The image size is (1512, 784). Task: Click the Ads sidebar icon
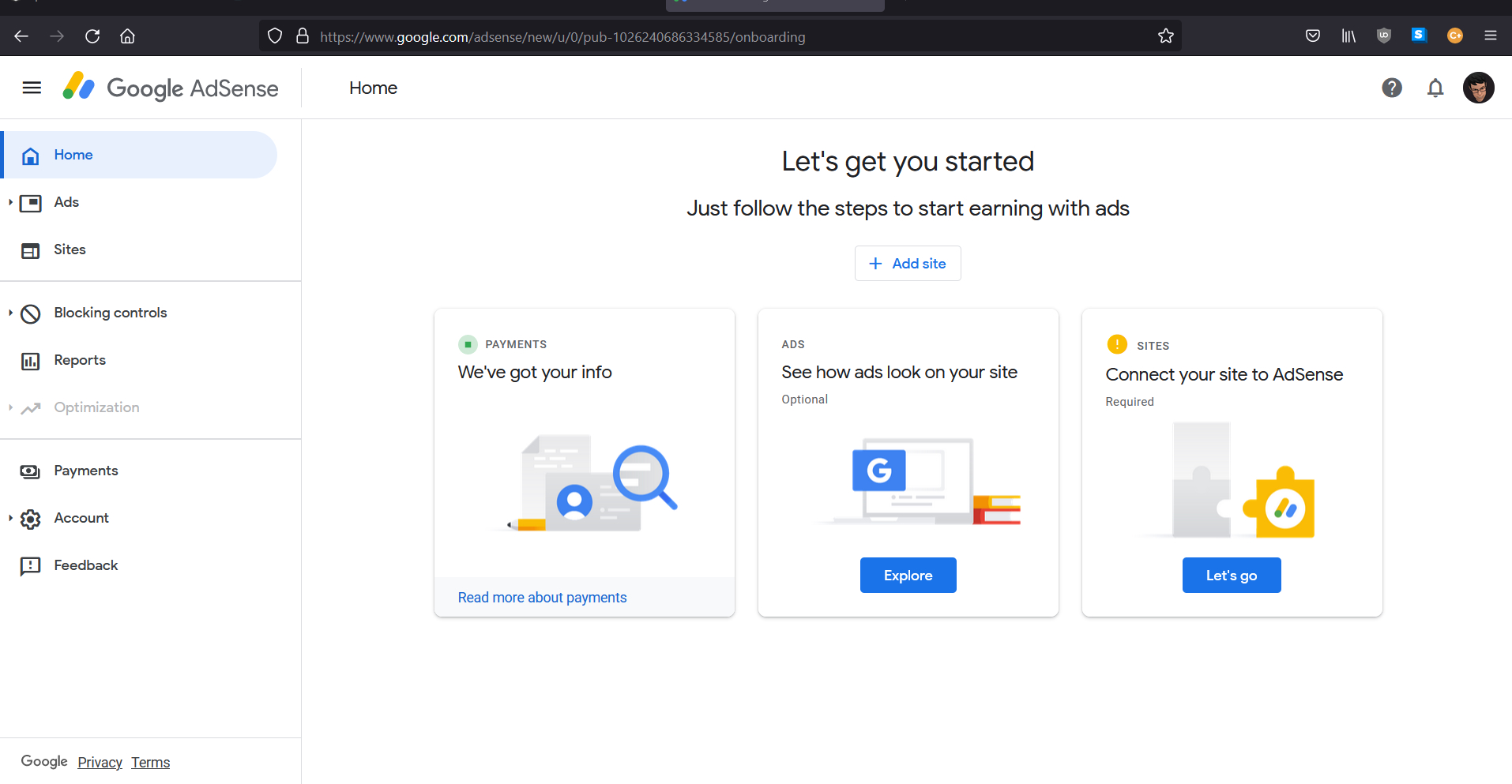[x=31, y=203]
